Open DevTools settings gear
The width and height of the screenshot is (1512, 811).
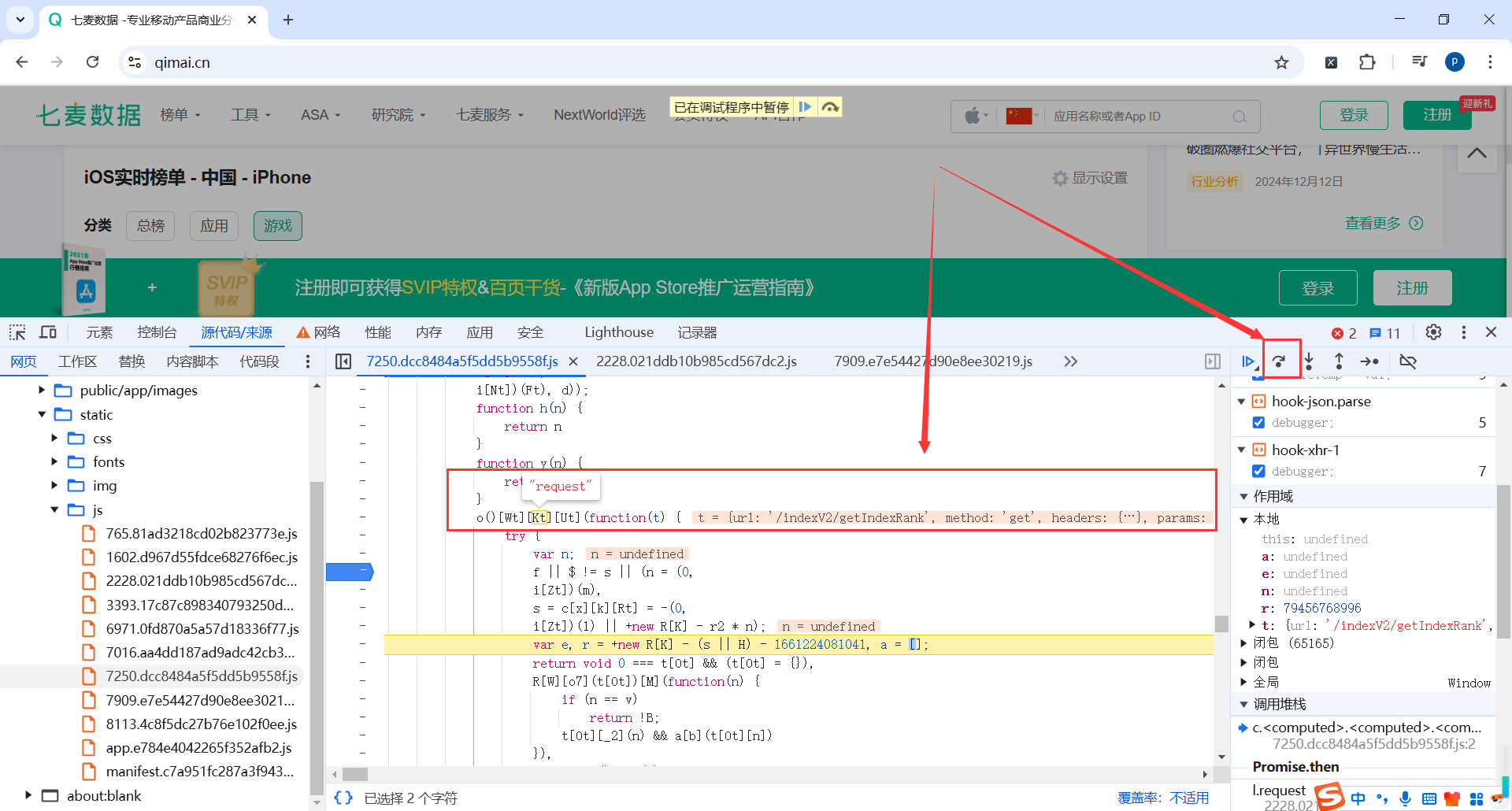coord(1434,332)
